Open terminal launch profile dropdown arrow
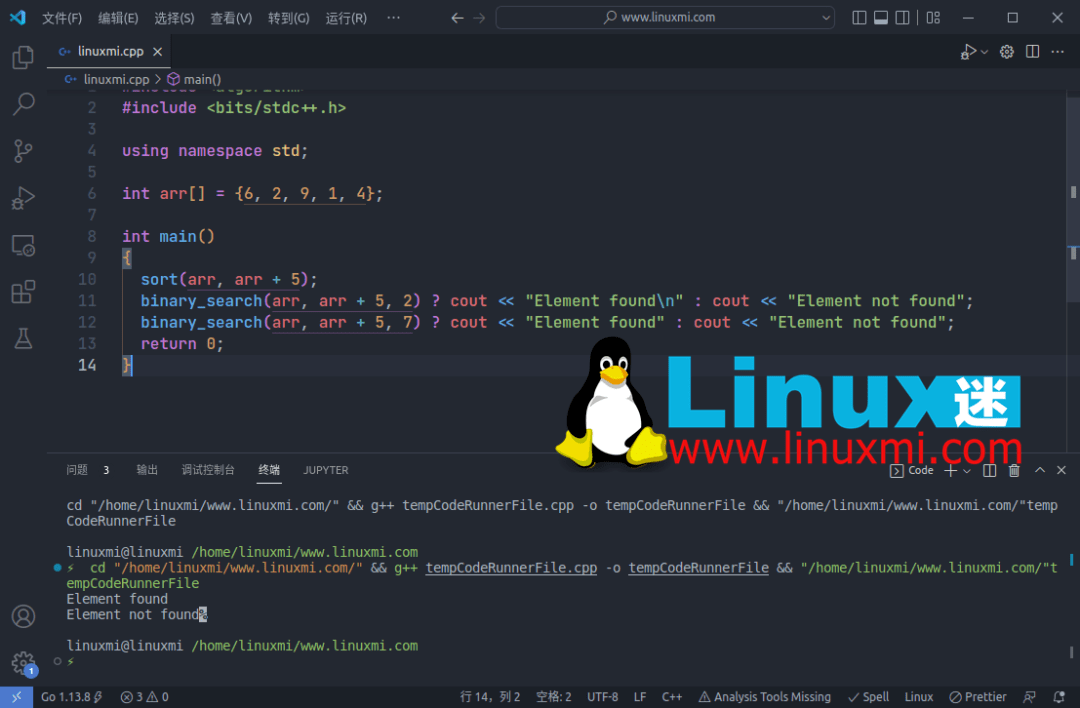This screenshot has width=1080, height=708. (967, 471)
